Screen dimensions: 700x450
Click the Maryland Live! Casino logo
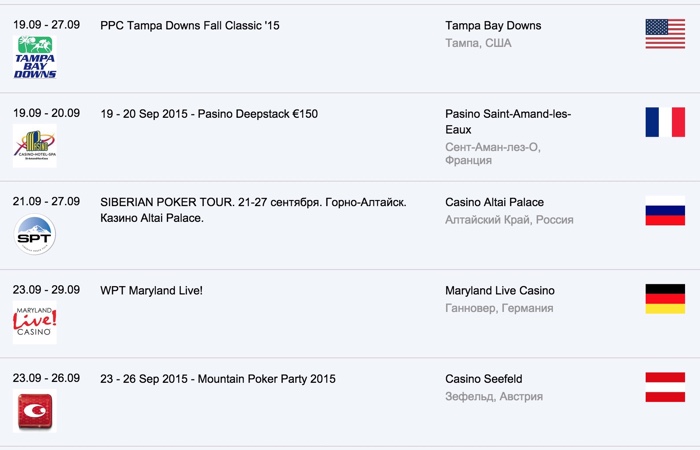pyautogui.click(x=35, y=322)
